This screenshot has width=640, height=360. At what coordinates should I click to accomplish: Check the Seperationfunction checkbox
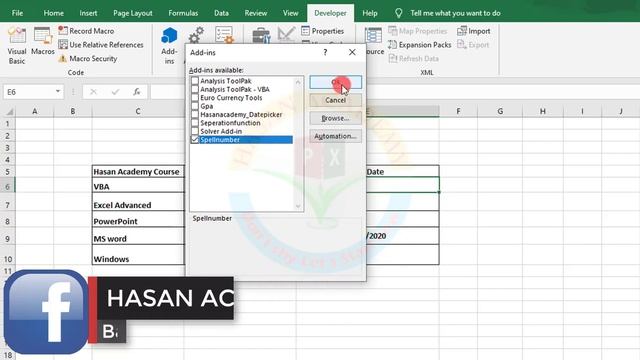coord(195,123)
